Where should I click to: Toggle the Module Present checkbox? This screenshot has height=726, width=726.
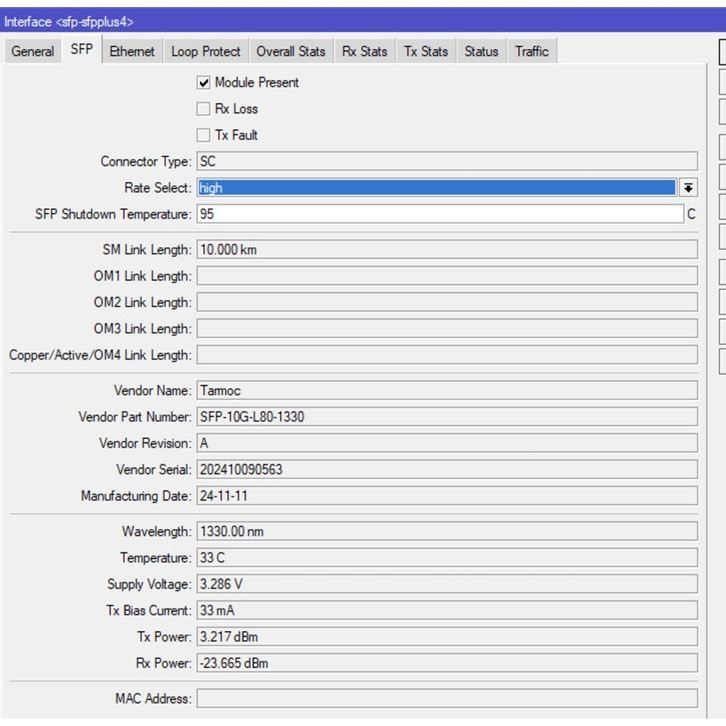[x=204, y=83]
